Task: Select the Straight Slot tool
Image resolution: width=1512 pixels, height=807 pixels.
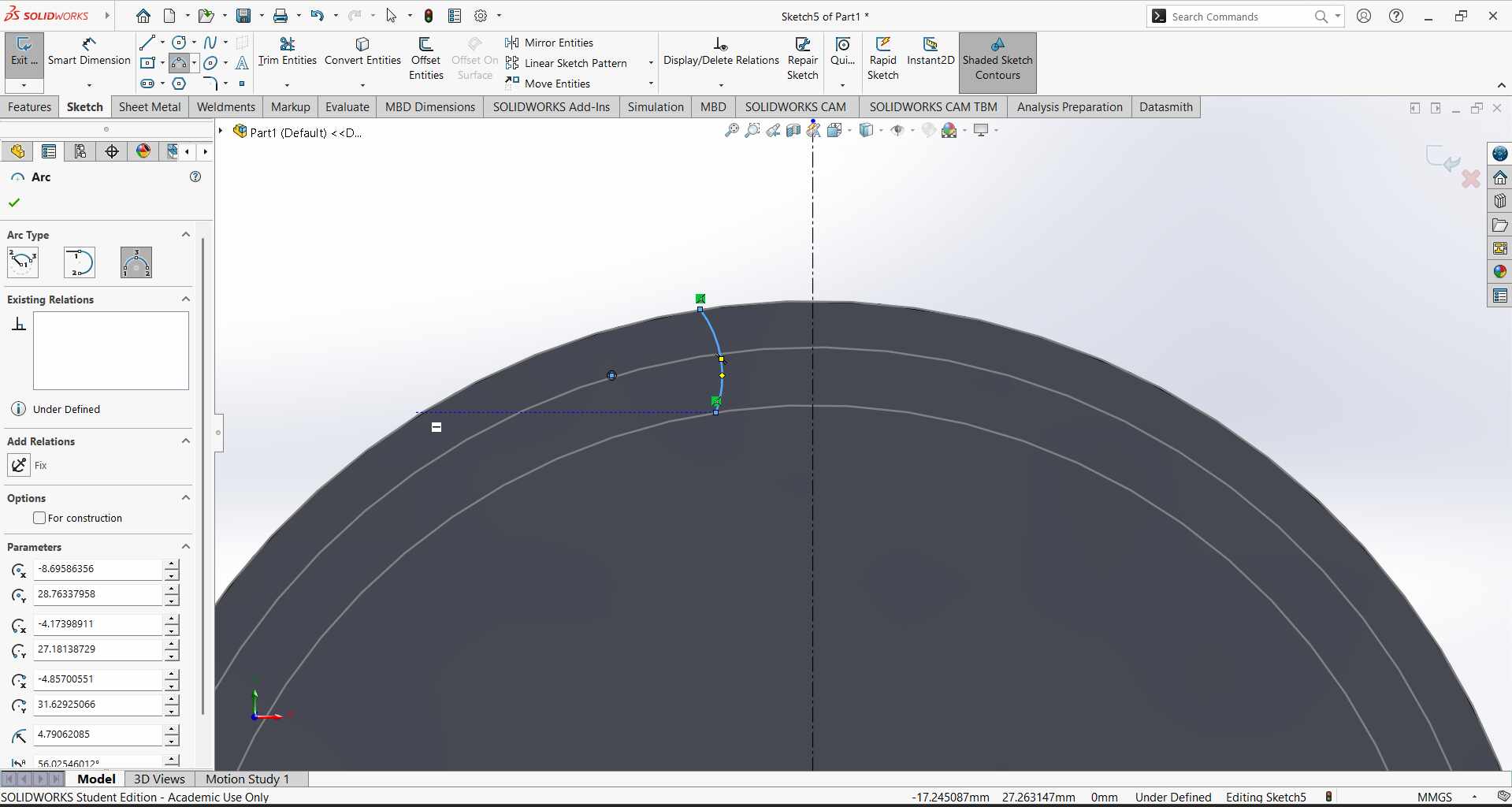Action: coord(147,84)
